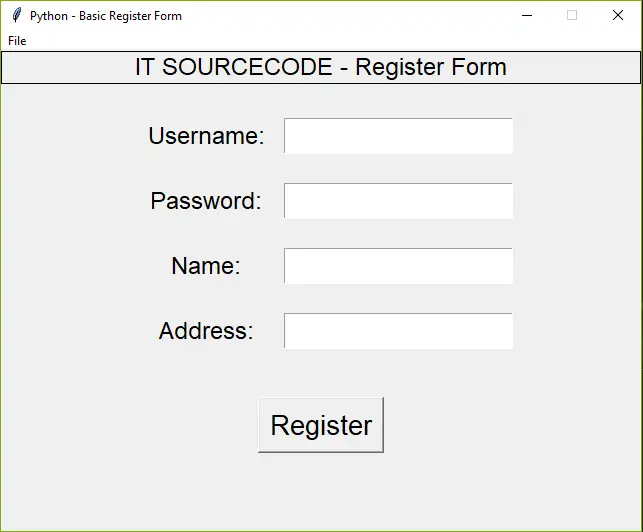
Task: Select the Name entry field
Action: pos(398,266)
